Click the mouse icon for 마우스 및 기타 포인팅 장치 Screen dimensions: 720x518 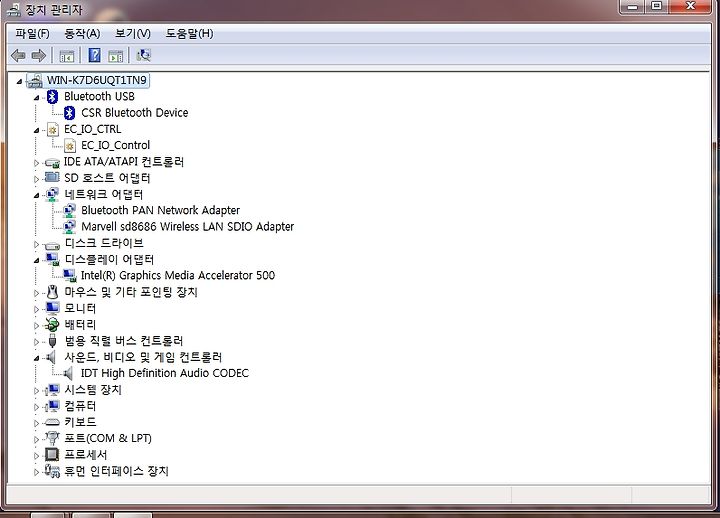pyautogui.click(x=53, y=292)
